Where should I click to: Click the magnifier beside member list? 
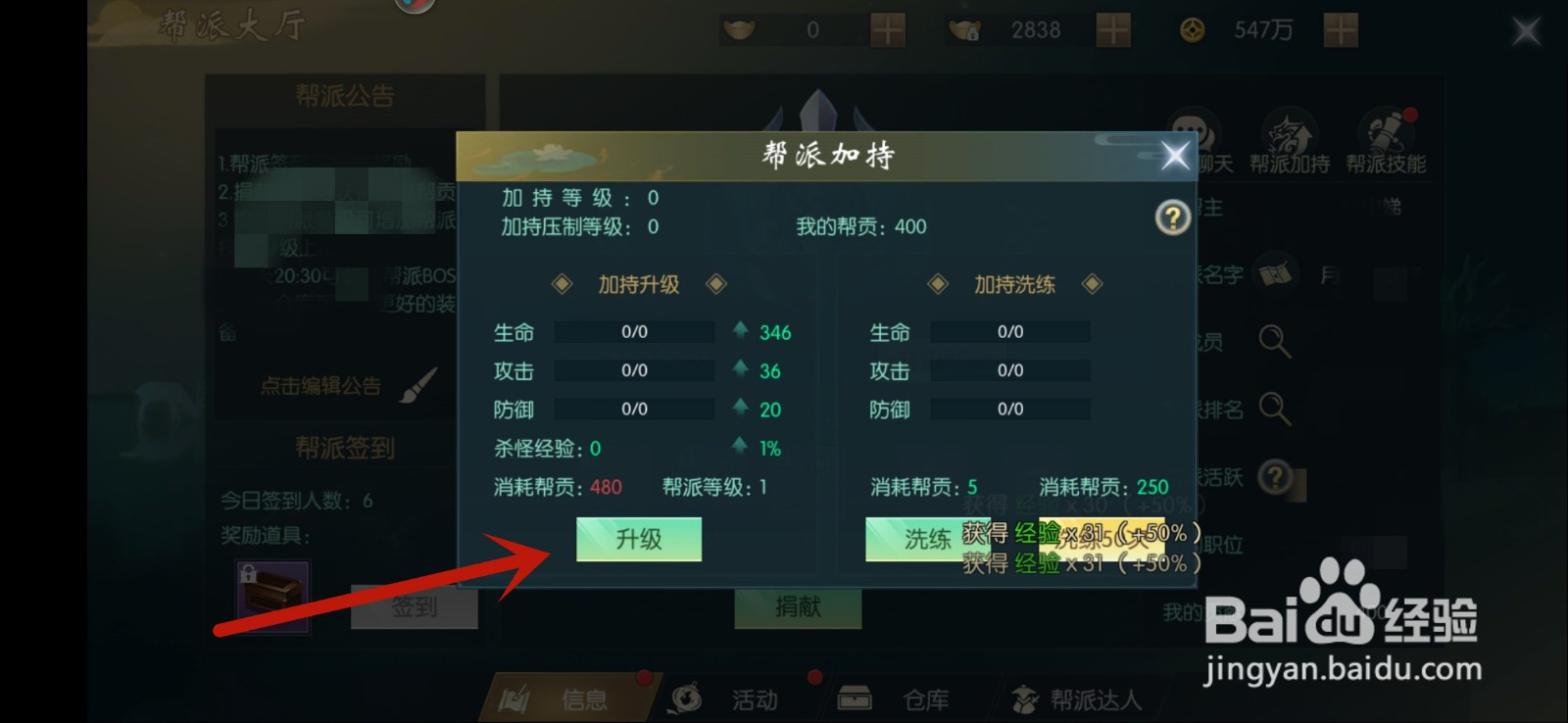pyautogui.click(x=1274, y=341)
